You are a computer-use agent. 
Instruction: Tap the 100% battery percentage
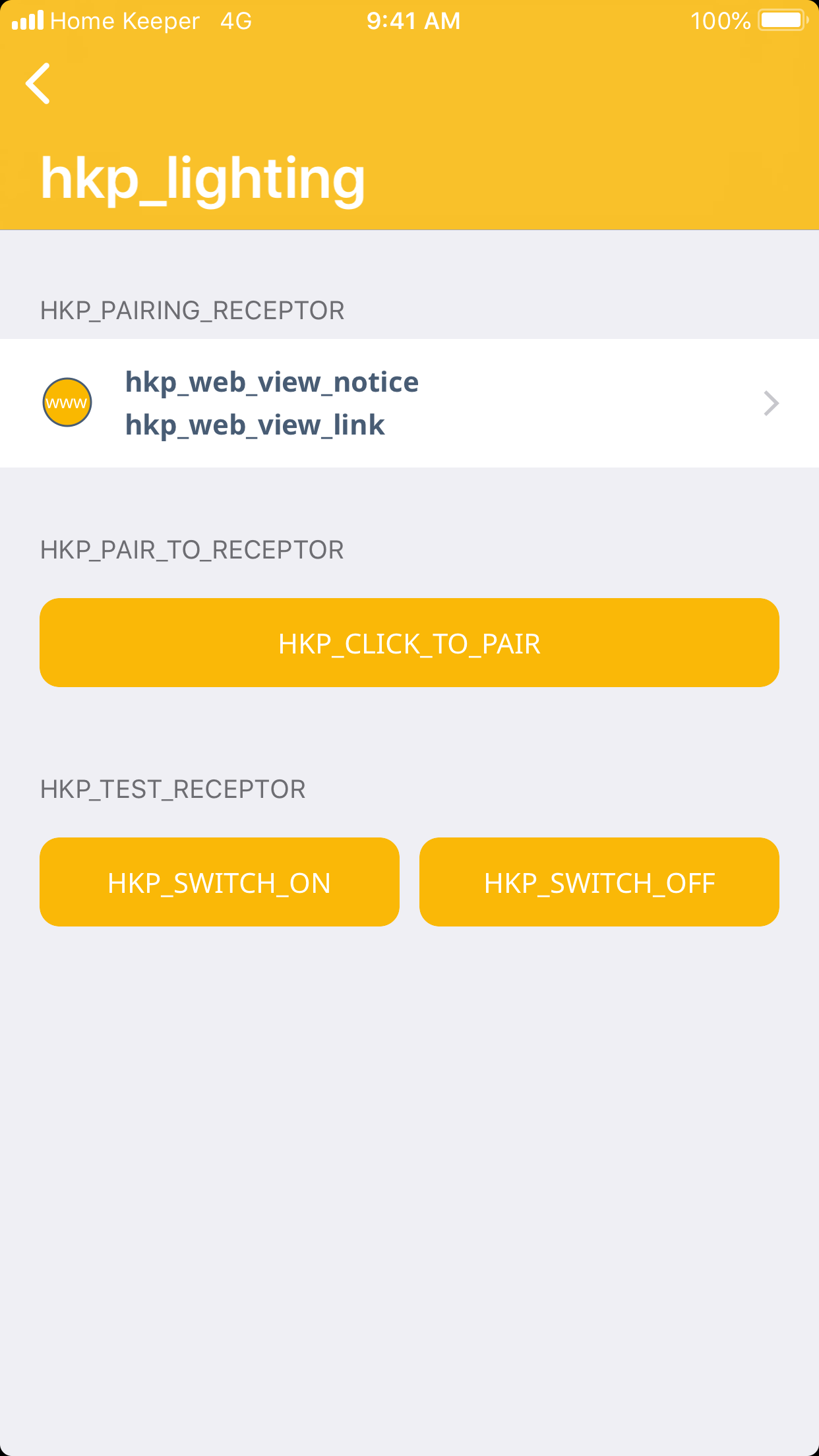[720, 21]
